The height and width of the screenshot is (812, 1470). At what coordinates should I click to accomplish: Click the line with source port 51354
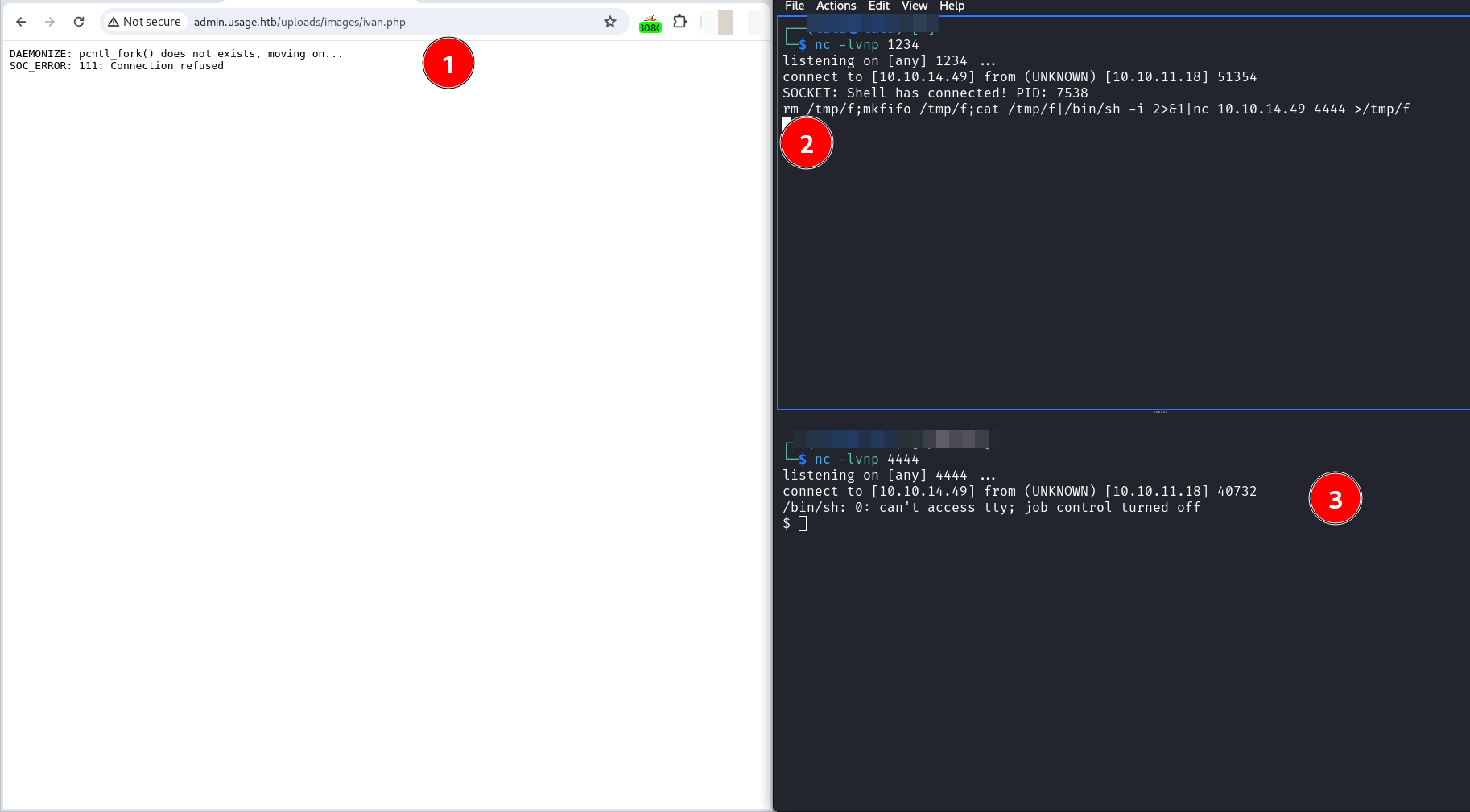1019,77
